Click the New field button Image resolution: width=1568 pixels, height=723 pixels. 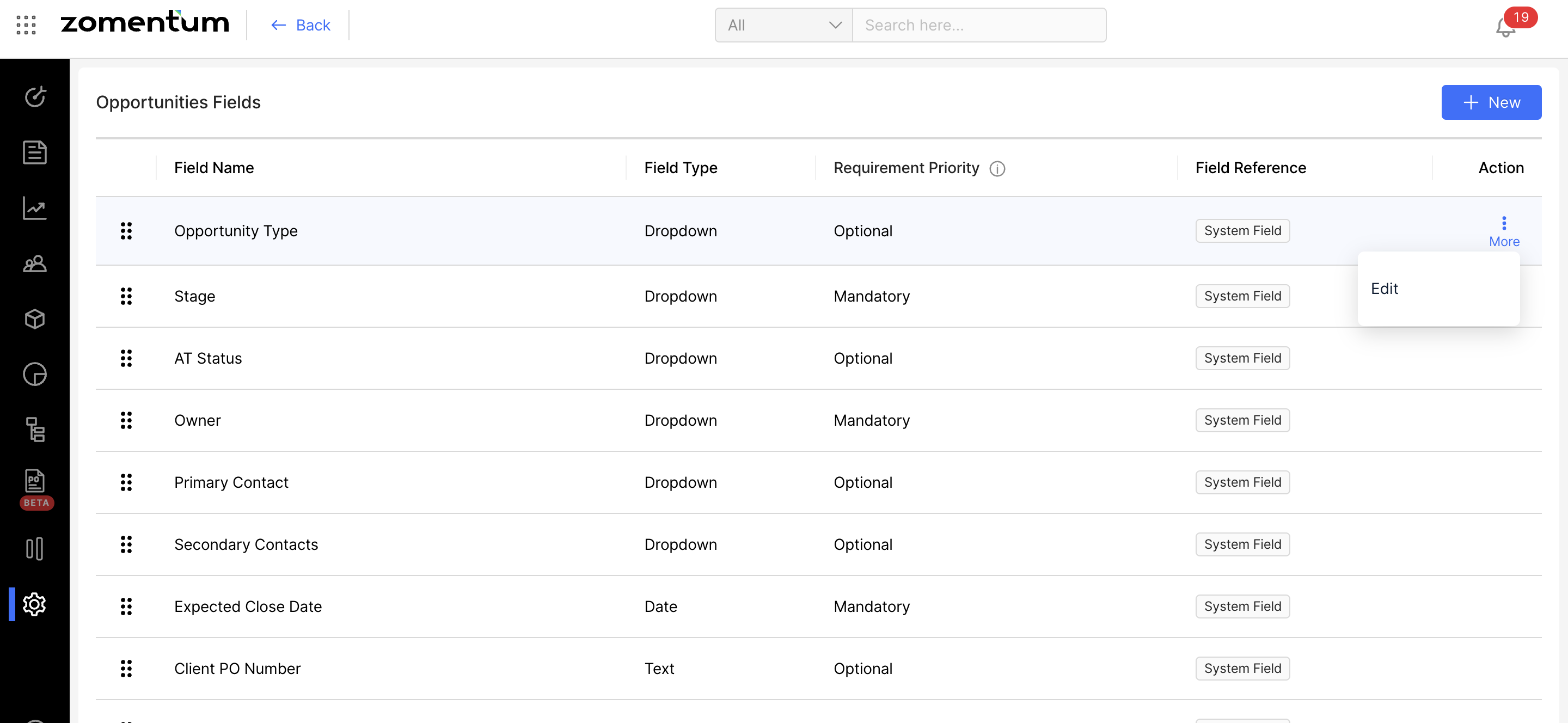coord(1491,102)
